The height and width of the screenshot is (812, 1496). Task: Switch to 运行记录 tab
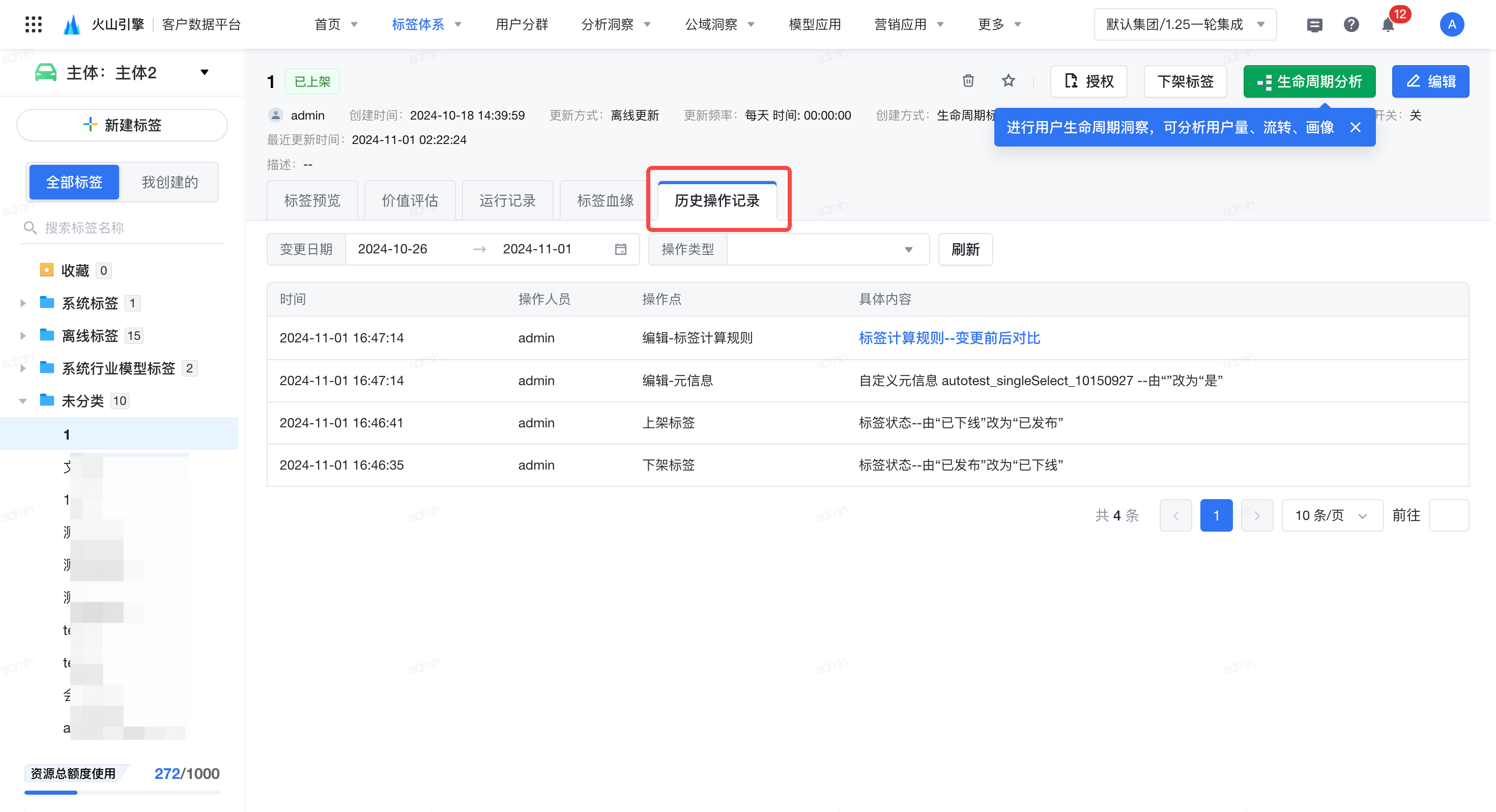pyautogui.click(x=507, y=200)
